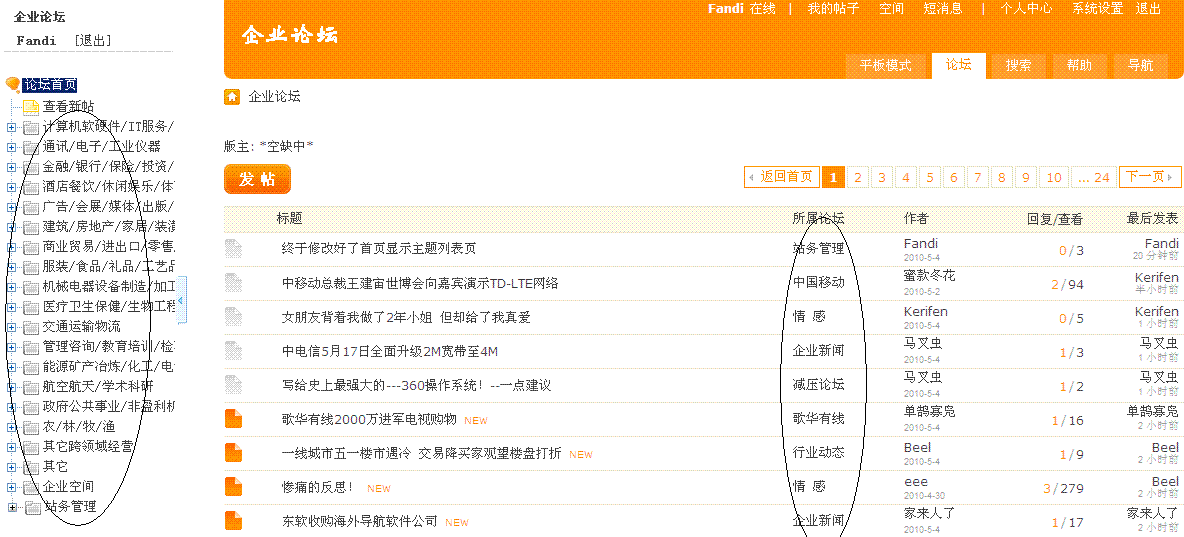
Task: Click topic icon for 东软收购海外导航软件公司
Action: click(x=233, y=521)
